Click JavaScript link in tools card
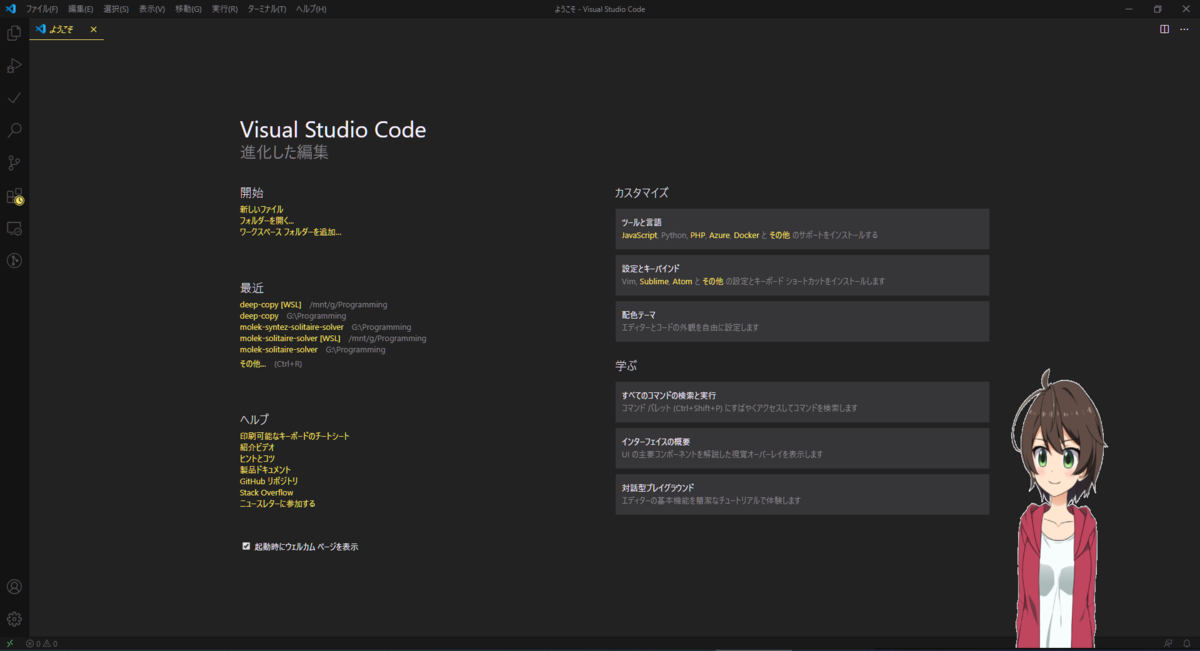Screen dimensions: 1200x651 [x=639, y=235]
